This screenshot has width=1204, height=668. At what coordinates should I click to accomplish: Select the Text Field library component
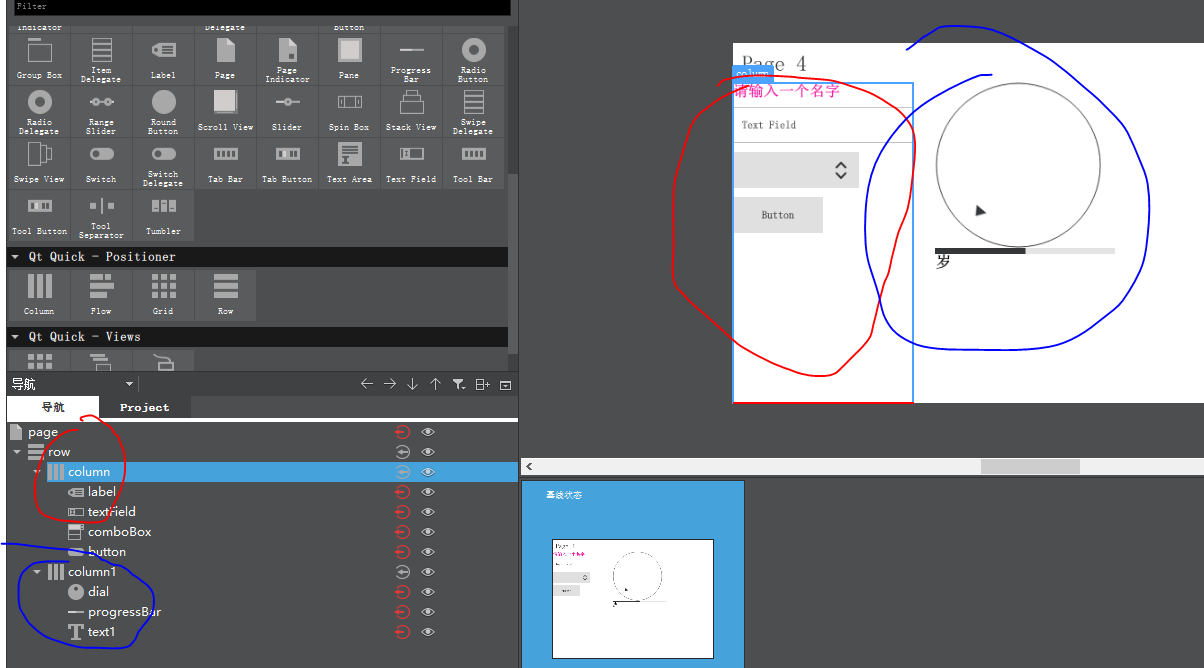411,163
